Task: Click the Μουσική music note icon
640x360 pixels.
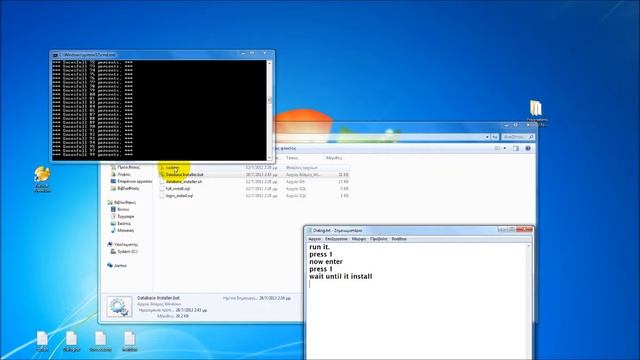Action: pyautogui.click(x=113, y=230)
